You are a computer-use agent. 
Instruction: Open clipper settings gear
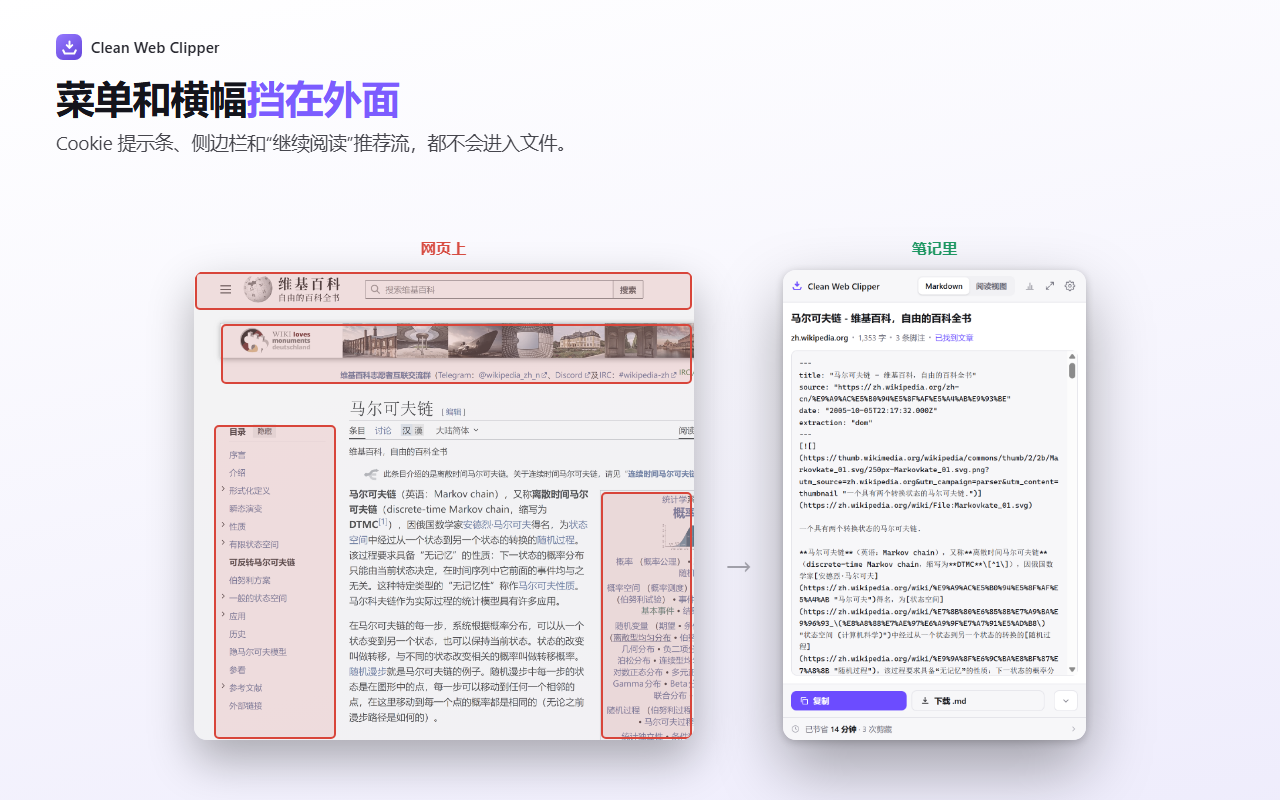coord(1070,286)
